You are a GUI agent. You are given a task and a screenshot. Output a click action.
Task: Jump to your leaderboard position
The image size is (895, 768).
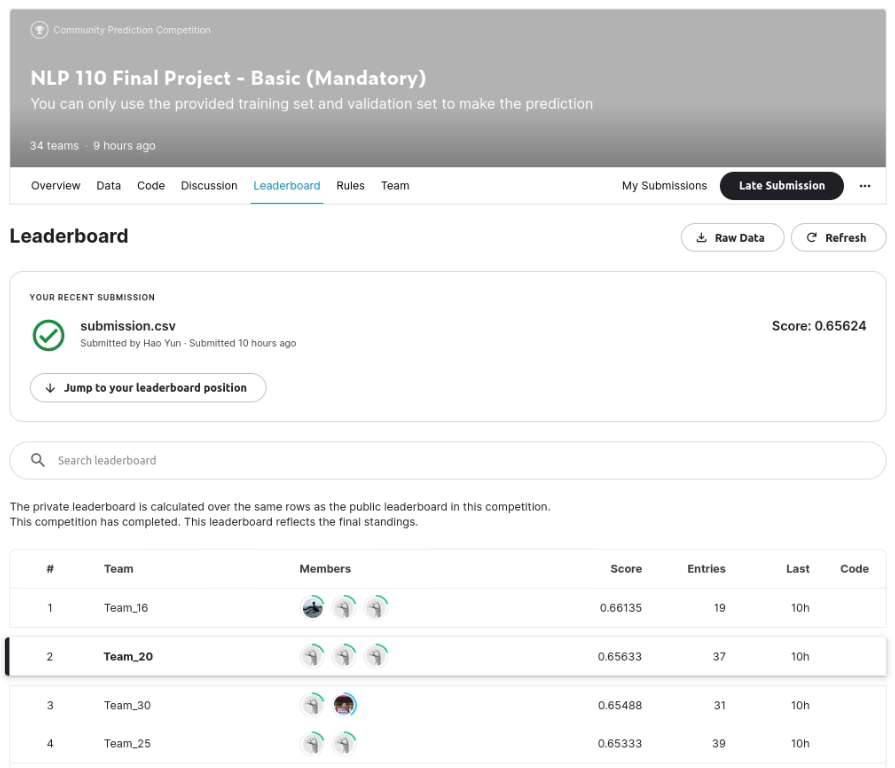[x=147, y=388]
